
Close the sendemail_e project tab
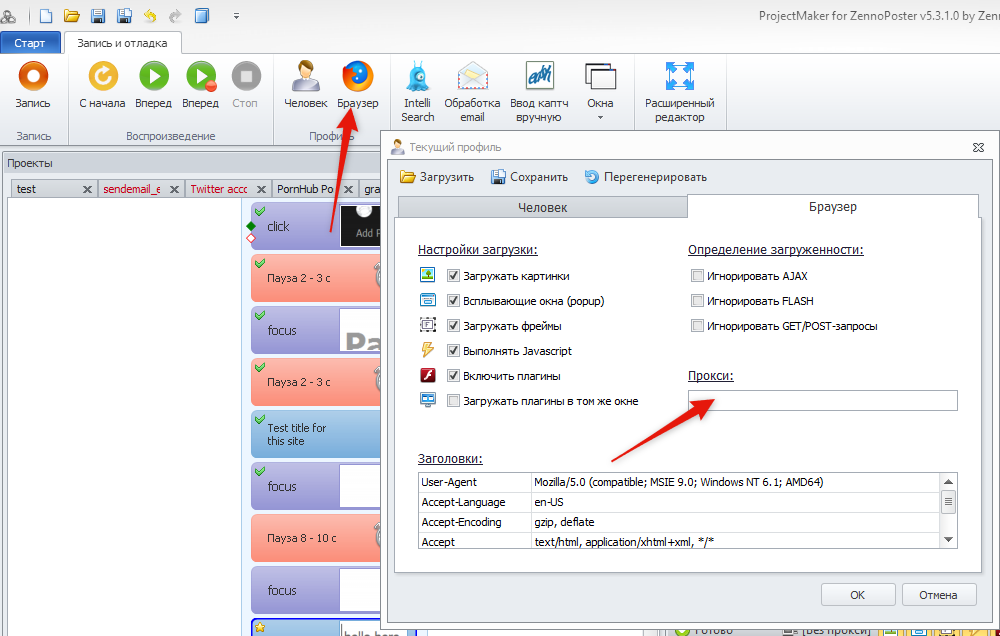pyautogui.click(x=174, y=189)
